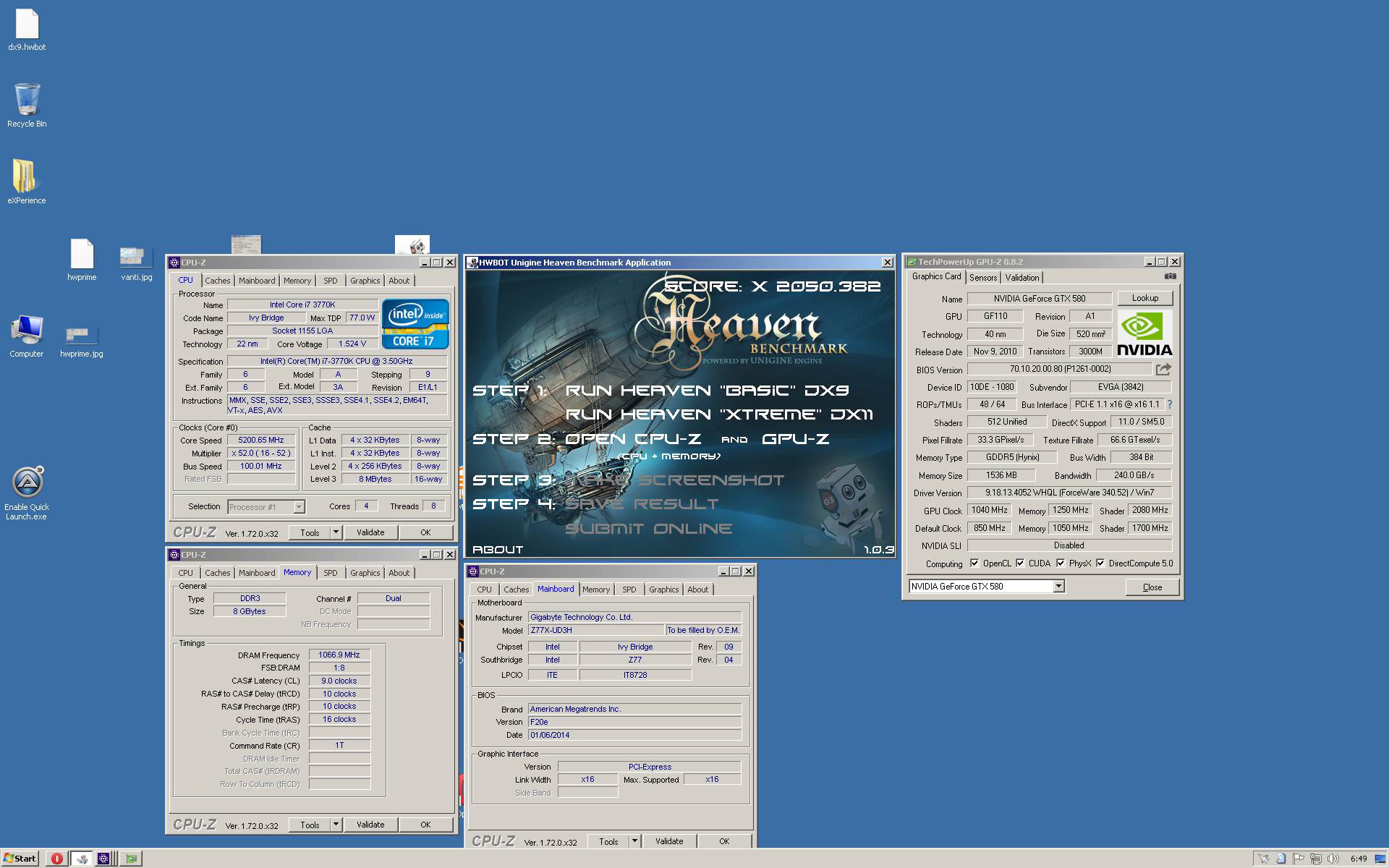Click Run Heaven "Basic" DX9

(x=707, y=391)
